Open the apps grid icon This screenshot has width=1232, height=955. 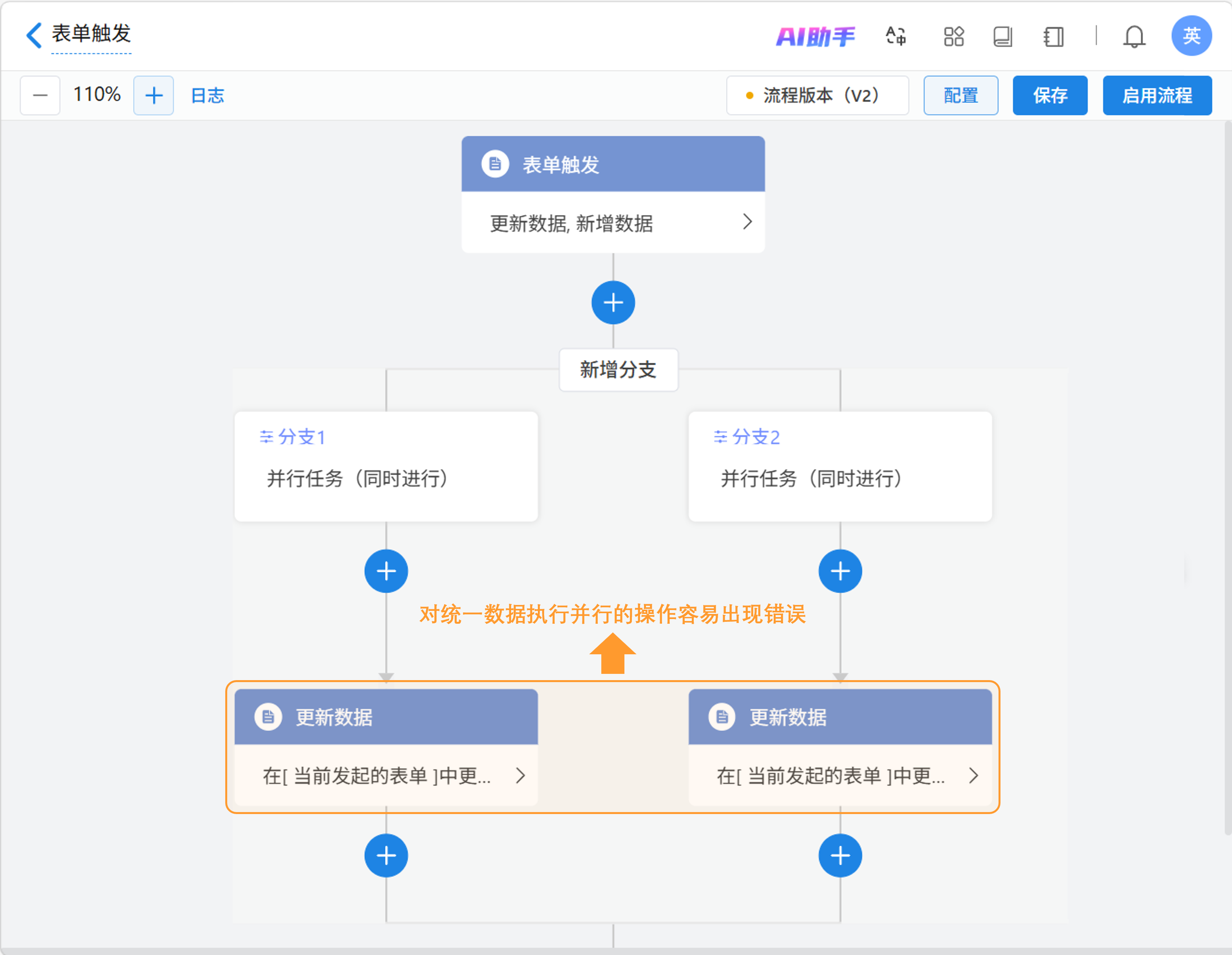(x=954, y=37)
